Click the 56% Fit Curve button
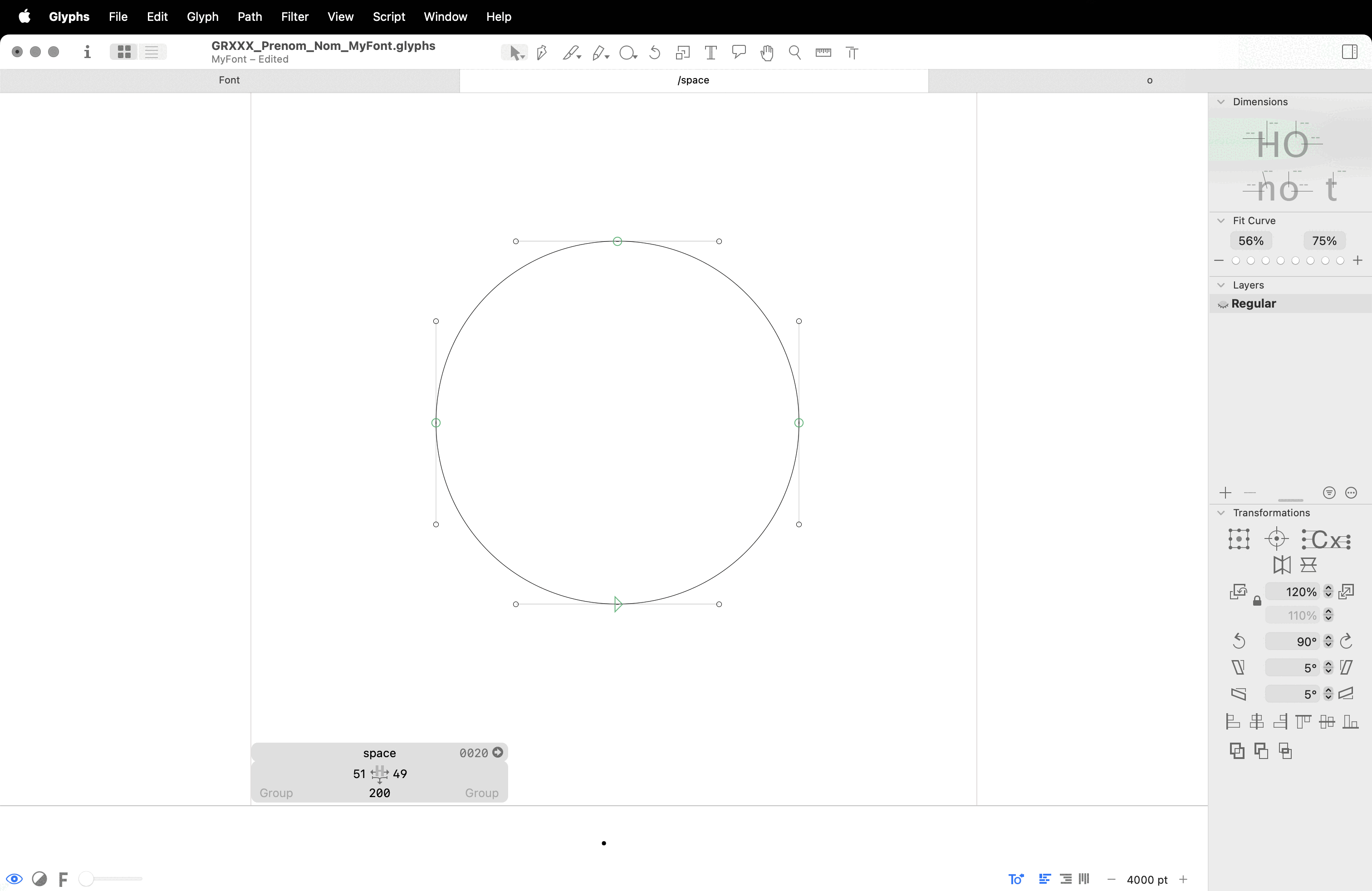 tap(1251, 241)
